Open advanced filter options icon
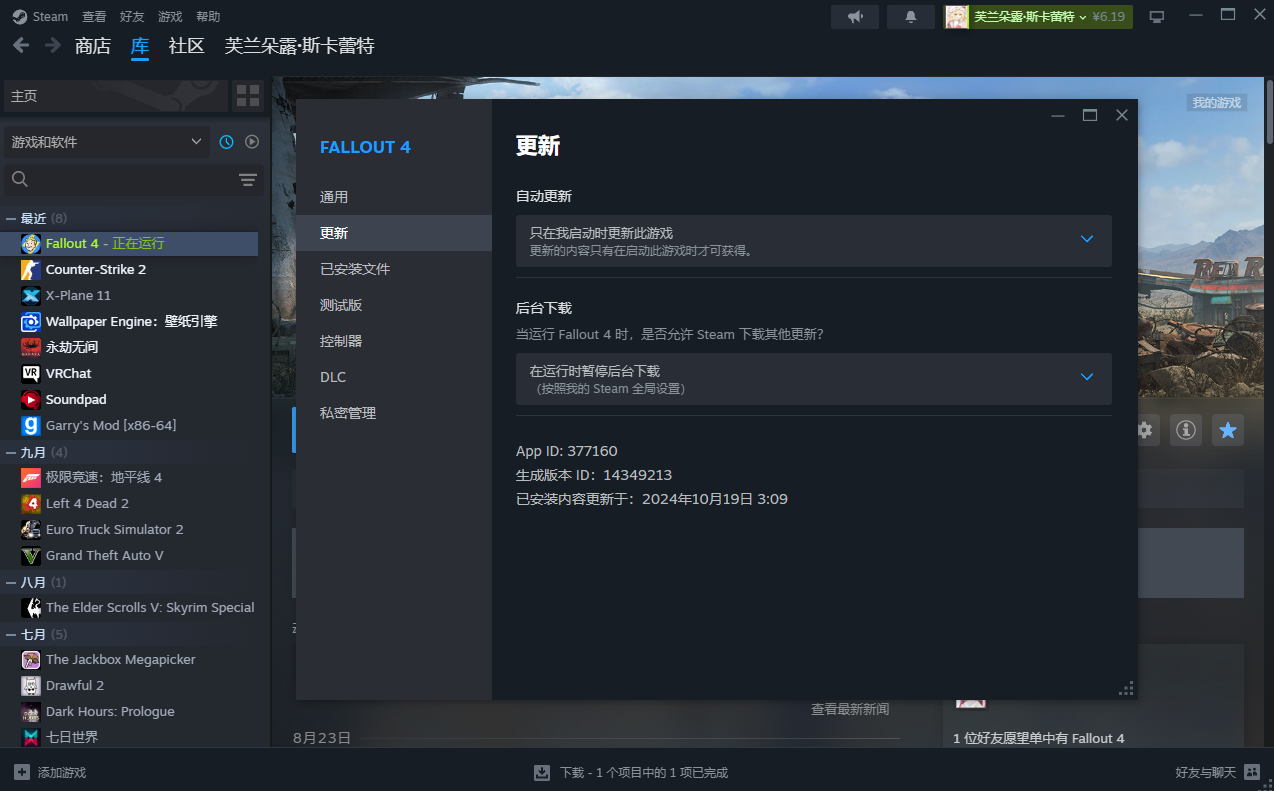The width and height of the screenshot is (1274, 791). pos(248,180)
